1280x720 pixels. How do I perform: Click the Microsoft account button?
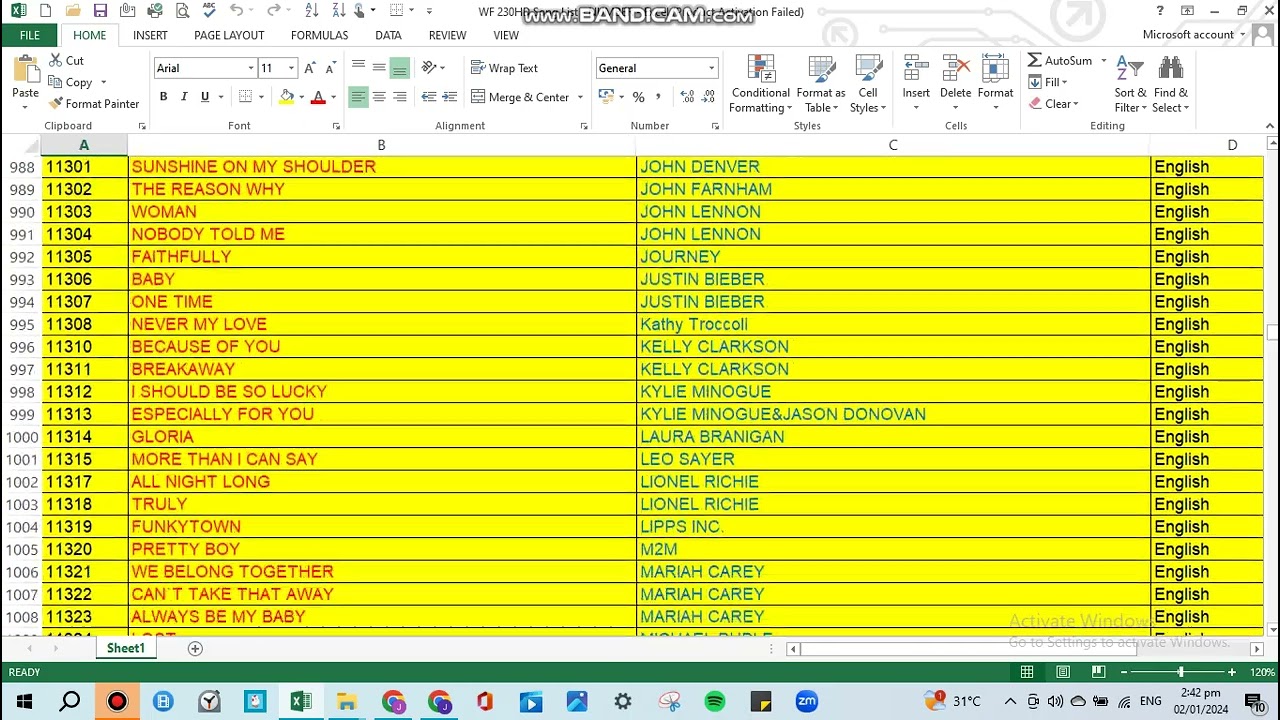[x=1194, y=34]
